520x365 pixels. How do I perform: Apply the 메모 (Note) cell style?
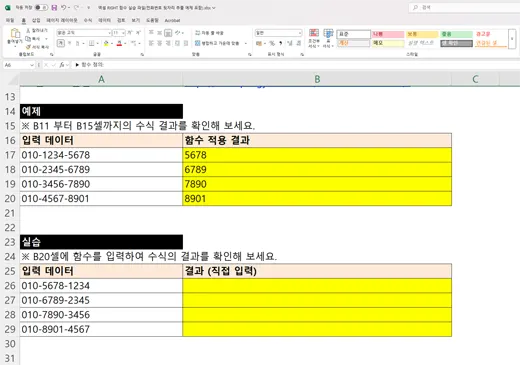pos(388,43)
